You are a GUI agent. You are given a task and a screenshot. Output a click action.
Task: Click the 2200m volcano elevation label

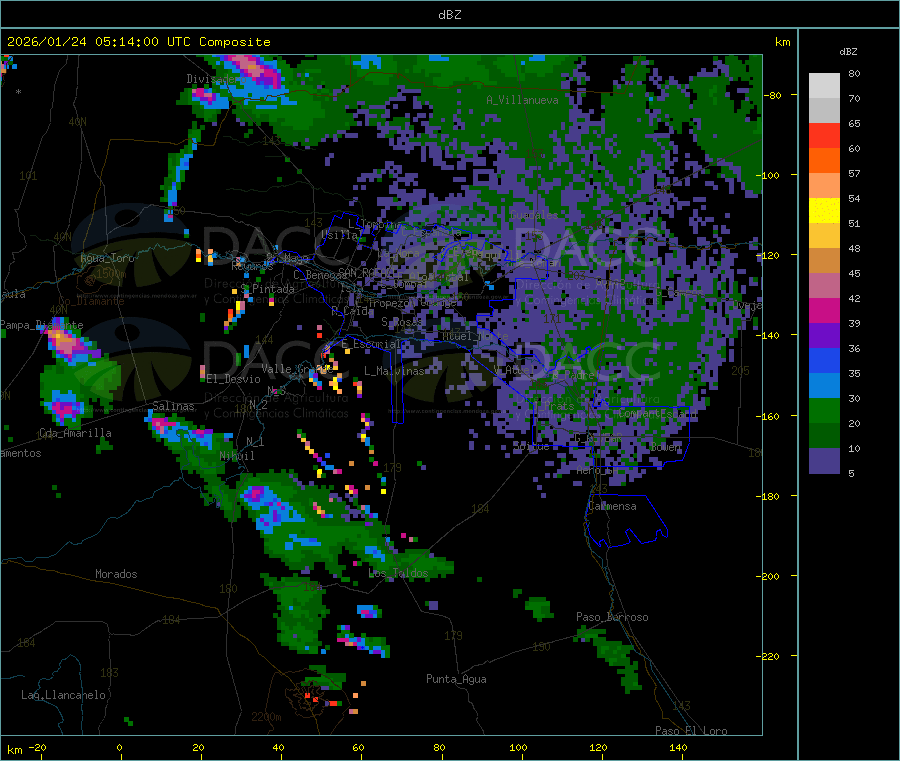coord(266,717)
